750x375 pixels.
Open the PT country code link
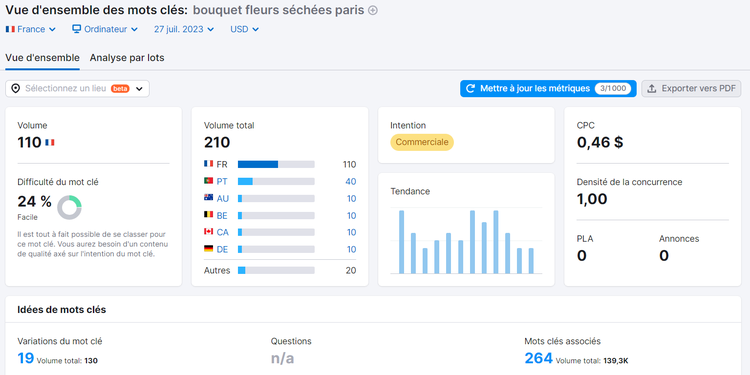222,182
